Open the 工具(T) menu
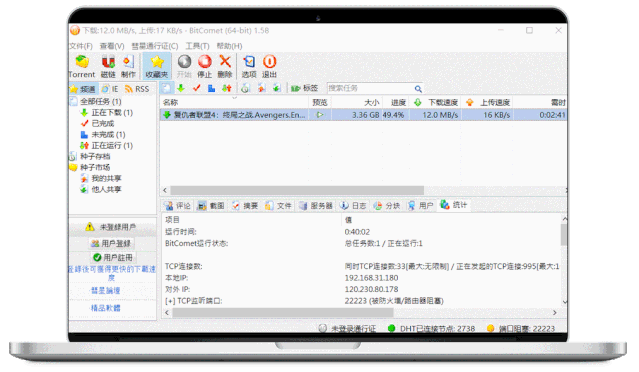The image size is (639, 372). [197, 46]
